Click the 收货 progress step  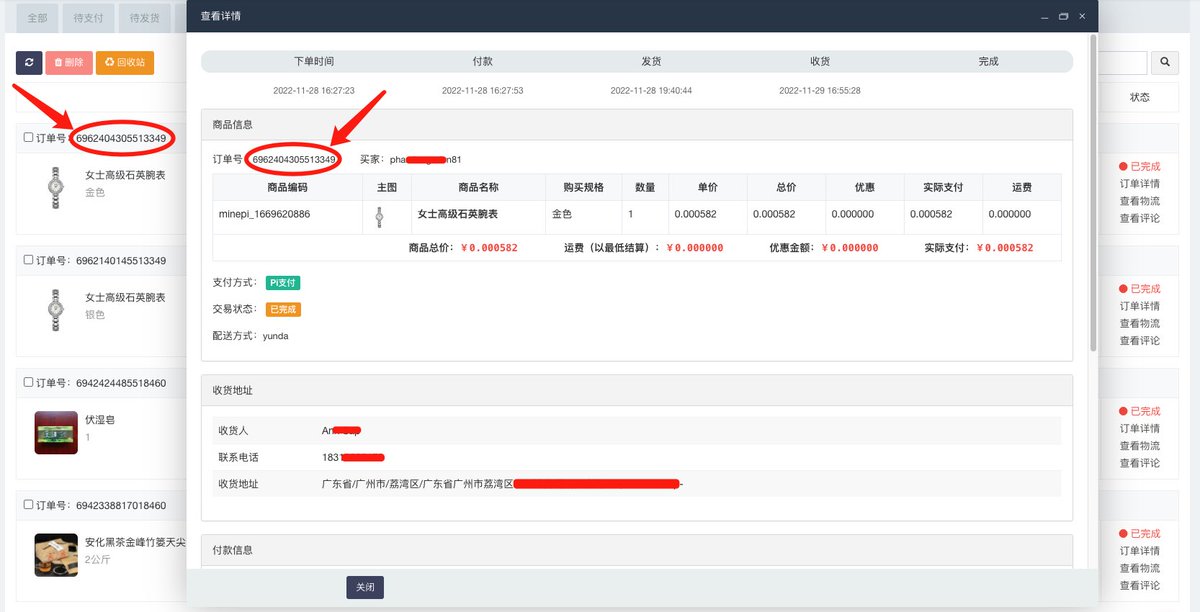click(x=820, y=61)
